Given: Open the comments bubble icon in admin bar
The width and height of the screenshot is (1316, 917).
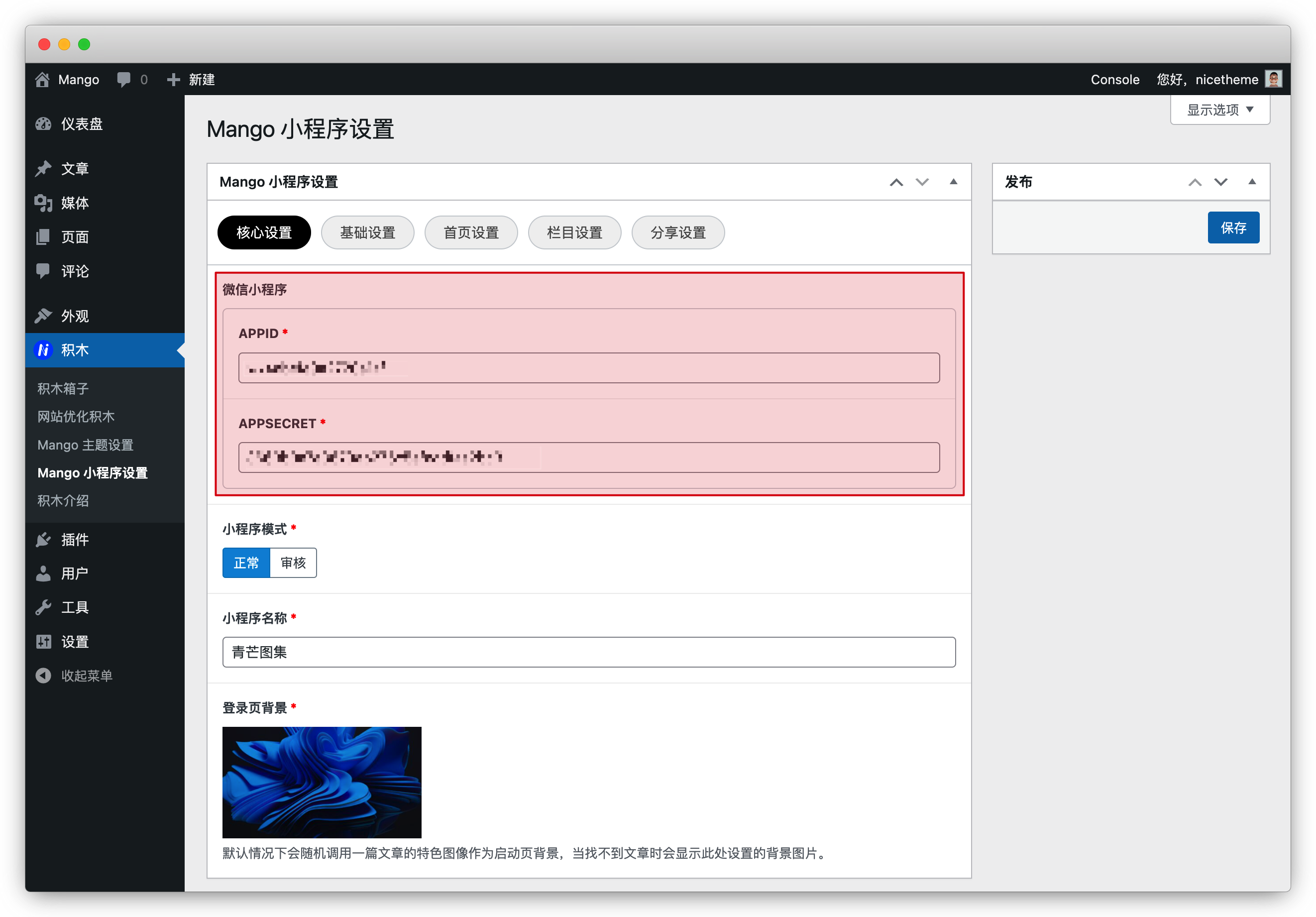Looking at the screenshot, I should click(123, 80).
